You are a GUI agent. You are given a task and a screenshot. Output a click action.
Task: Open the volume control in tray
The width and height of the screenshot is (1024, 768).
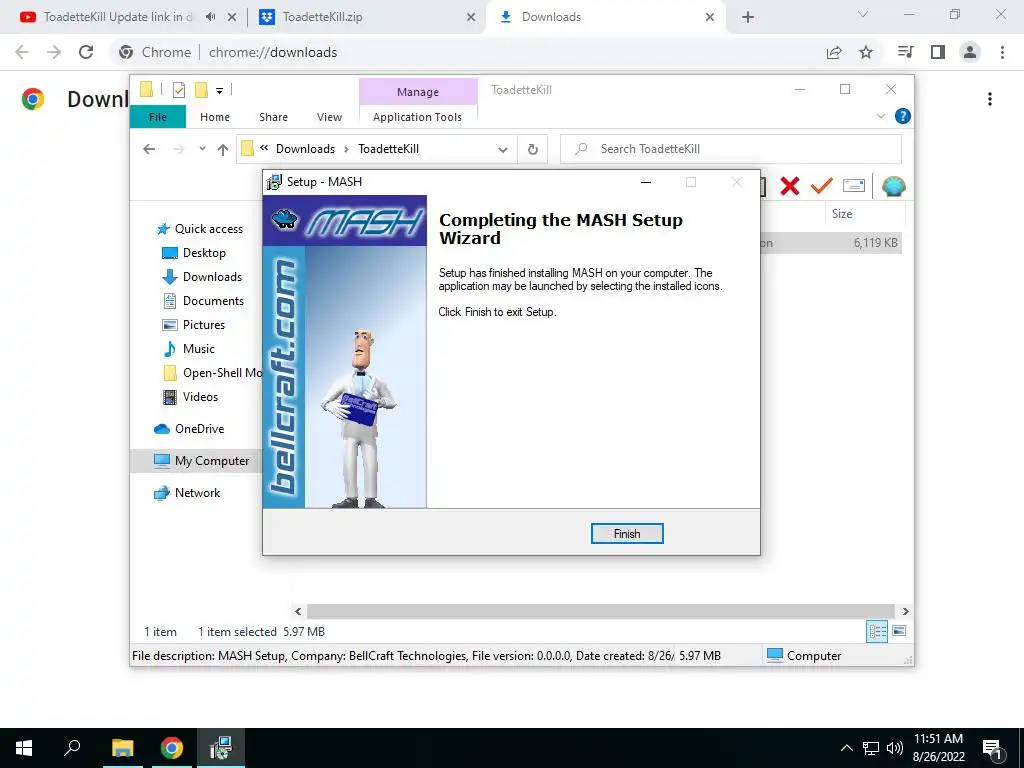[x=895, y=748]
